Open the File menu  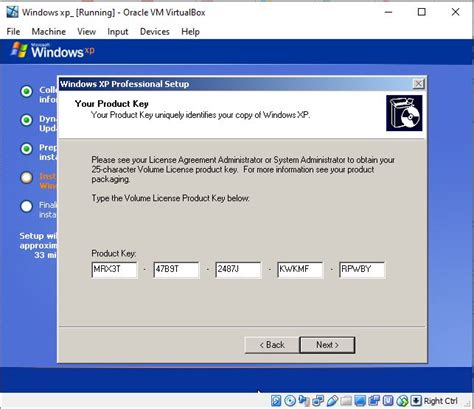[13, 32]
